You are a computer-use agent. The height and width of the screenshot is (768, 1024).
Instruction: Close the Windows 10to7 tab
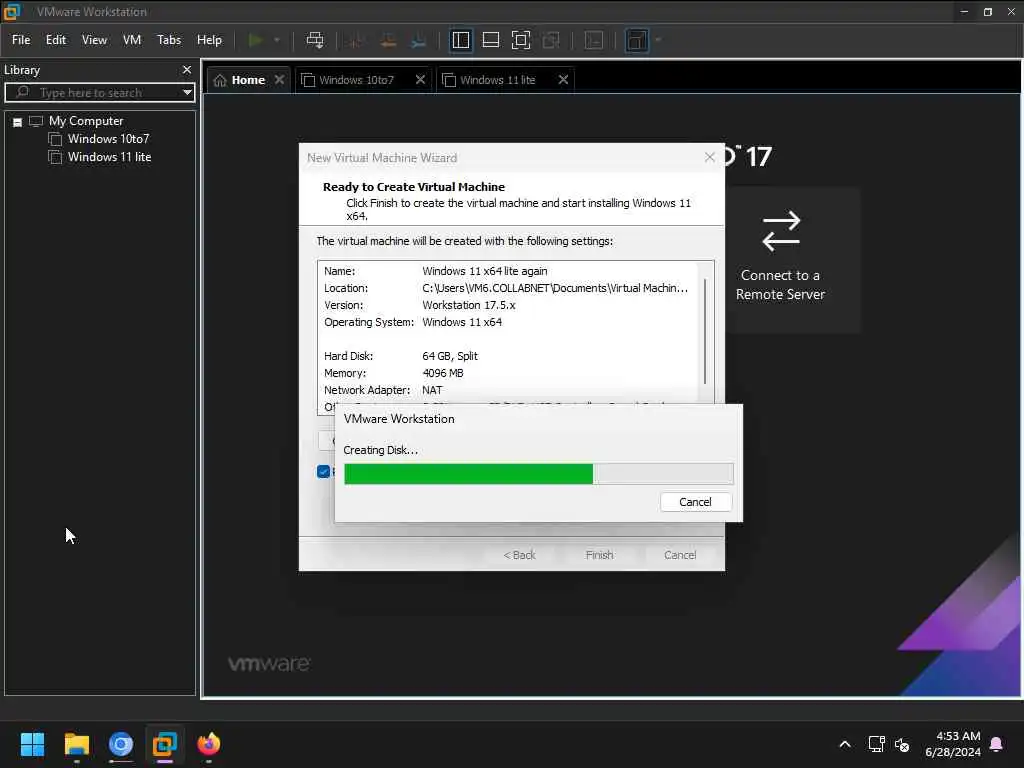421,80
